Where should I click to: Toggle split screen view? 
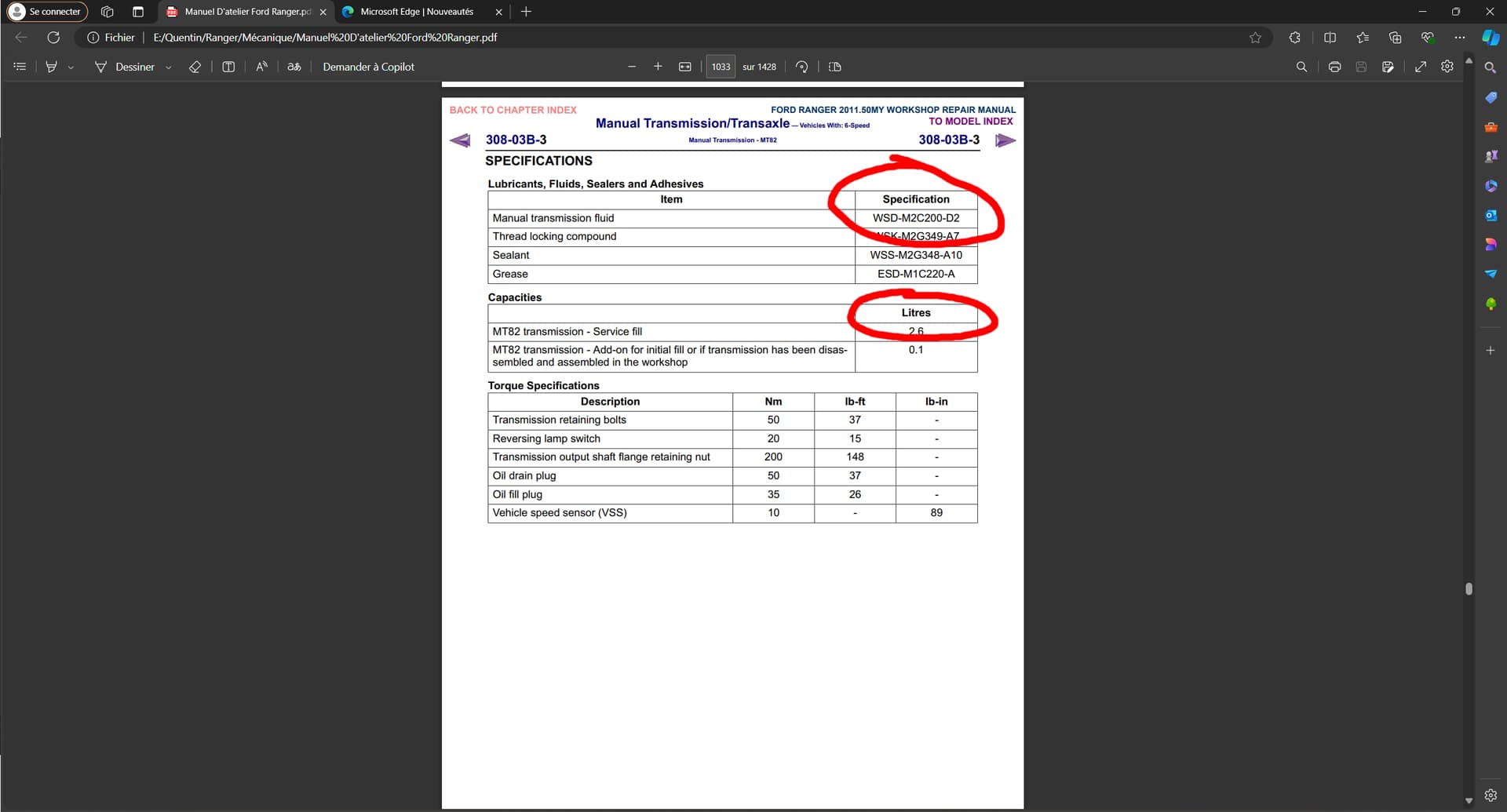[1330, 37]
